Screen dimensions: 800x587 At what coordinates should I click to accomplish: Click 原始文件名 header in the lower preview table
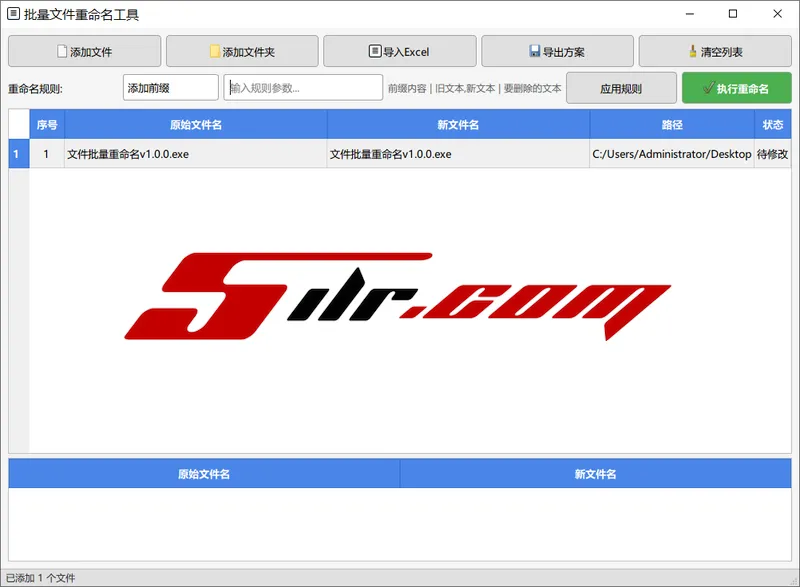pos(204,474)
